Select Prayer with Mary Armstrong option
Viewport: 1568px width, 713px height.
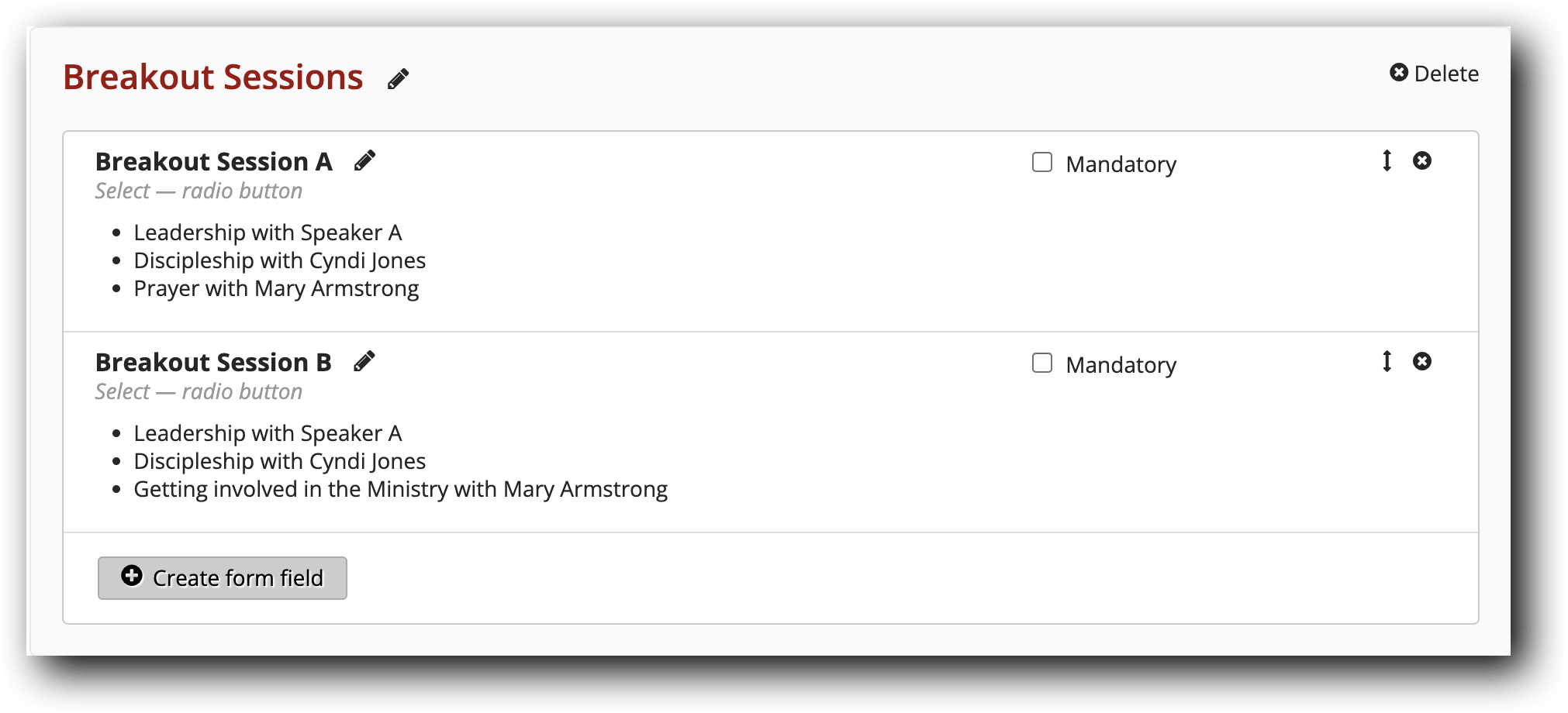pyautogui.click(x=276, y=288)
